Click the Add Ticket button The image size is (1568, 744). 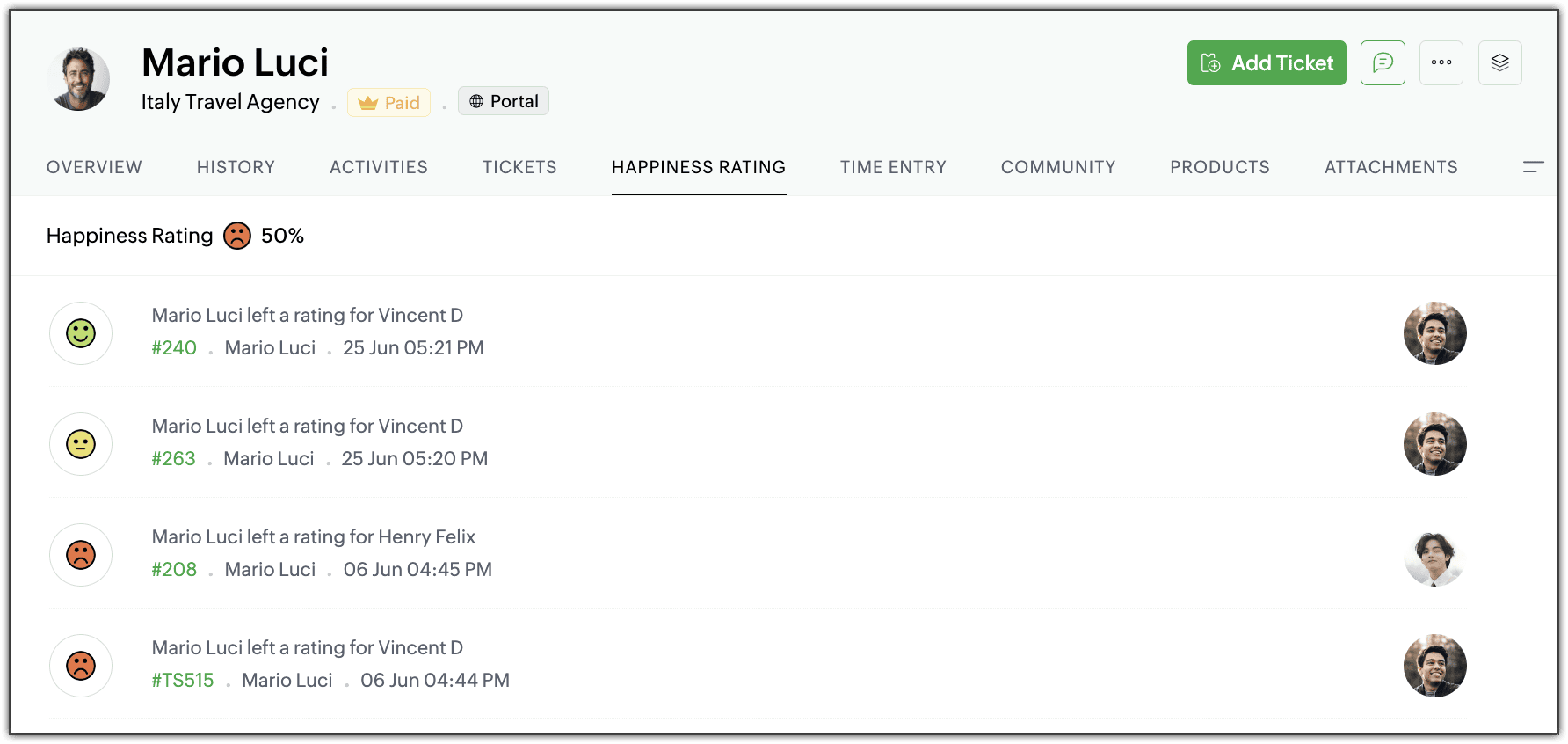click(1266, 62)
